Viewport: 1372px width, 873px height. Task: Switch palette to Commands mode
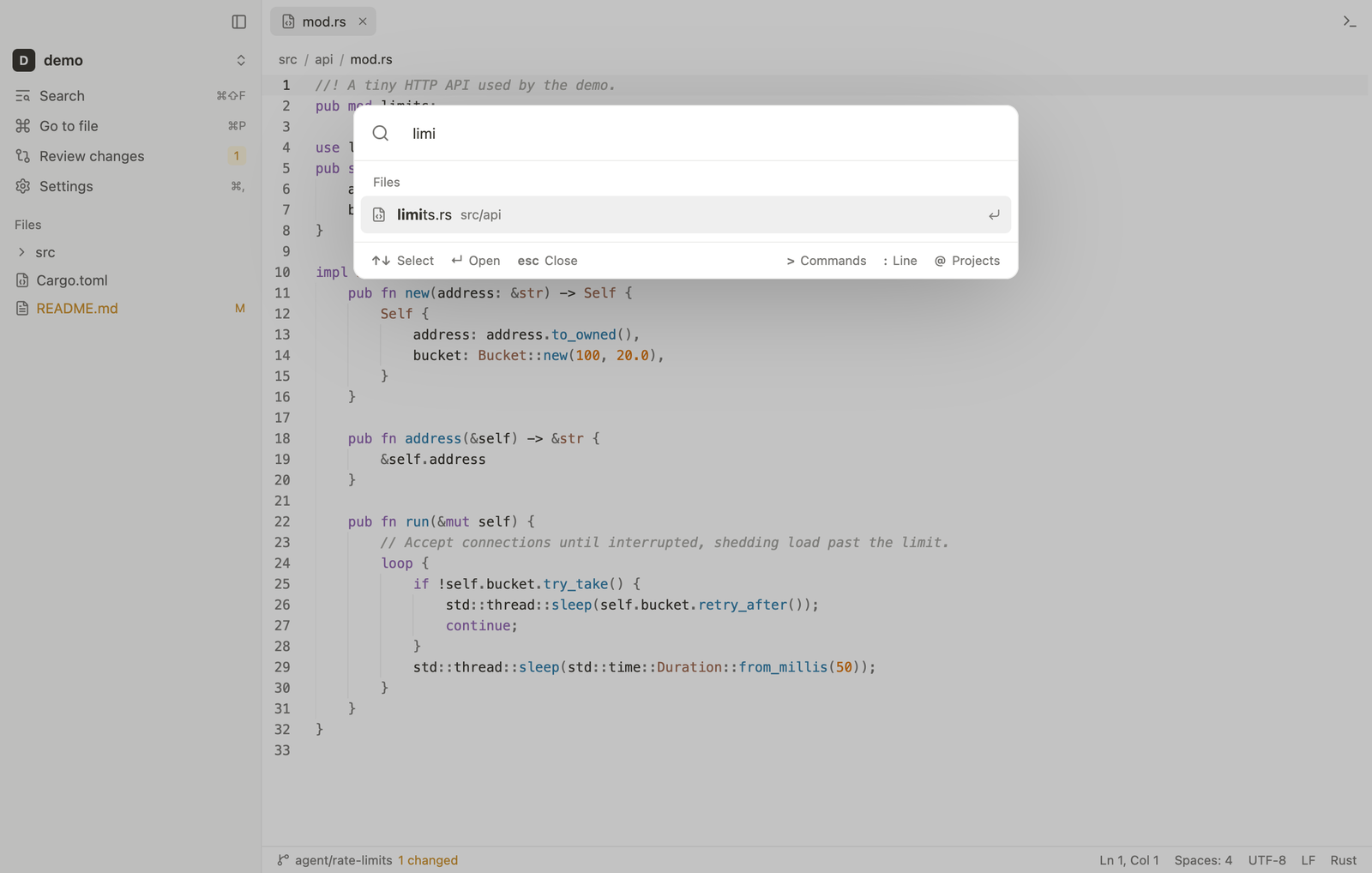point(827,261)
